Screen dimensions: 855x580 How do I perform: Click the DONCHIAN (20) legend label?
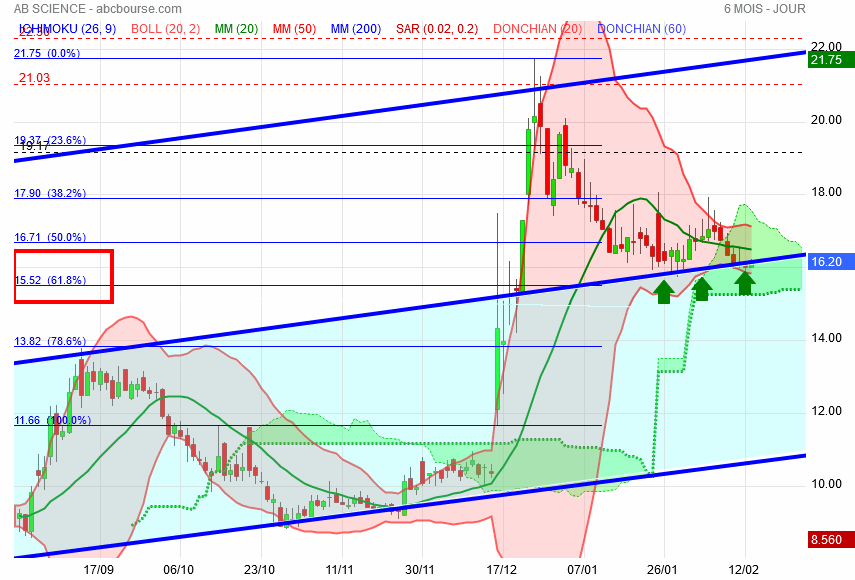point(537,29)
